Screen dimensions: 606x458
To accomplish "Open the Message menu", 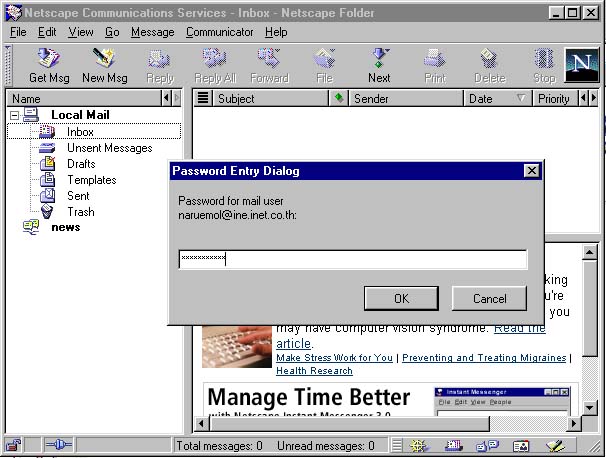I will coord(153,32).
